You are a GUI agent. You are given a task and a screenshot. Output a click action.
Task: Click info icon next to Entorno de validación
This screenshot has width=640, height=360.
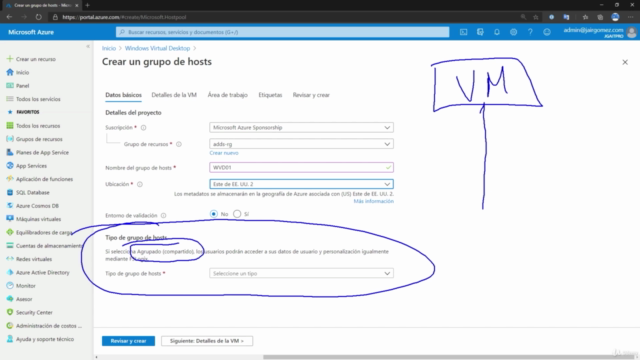pos(163,216)
